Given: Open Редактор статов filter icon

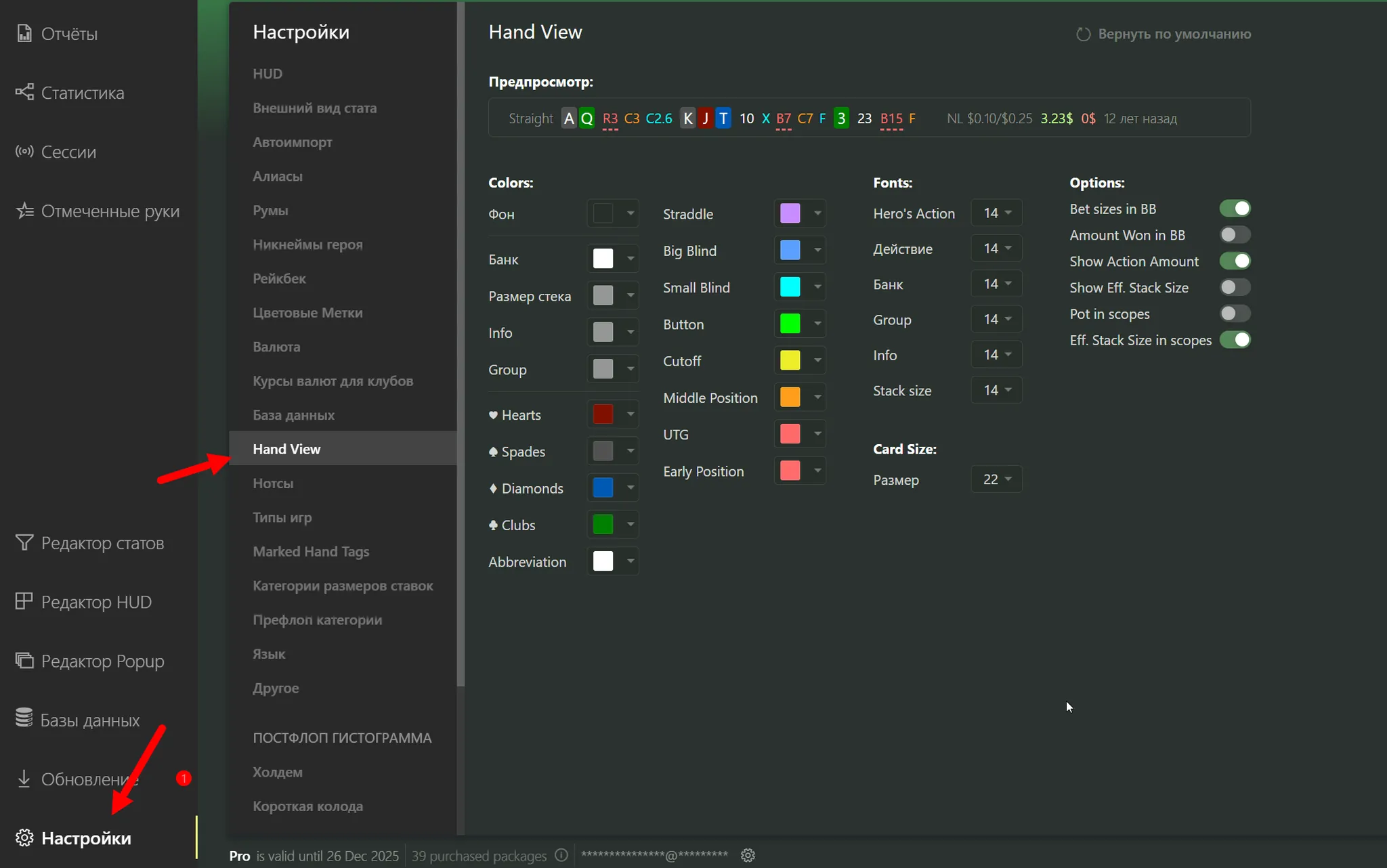Looking at the screenshot, I should click(24, 542).
